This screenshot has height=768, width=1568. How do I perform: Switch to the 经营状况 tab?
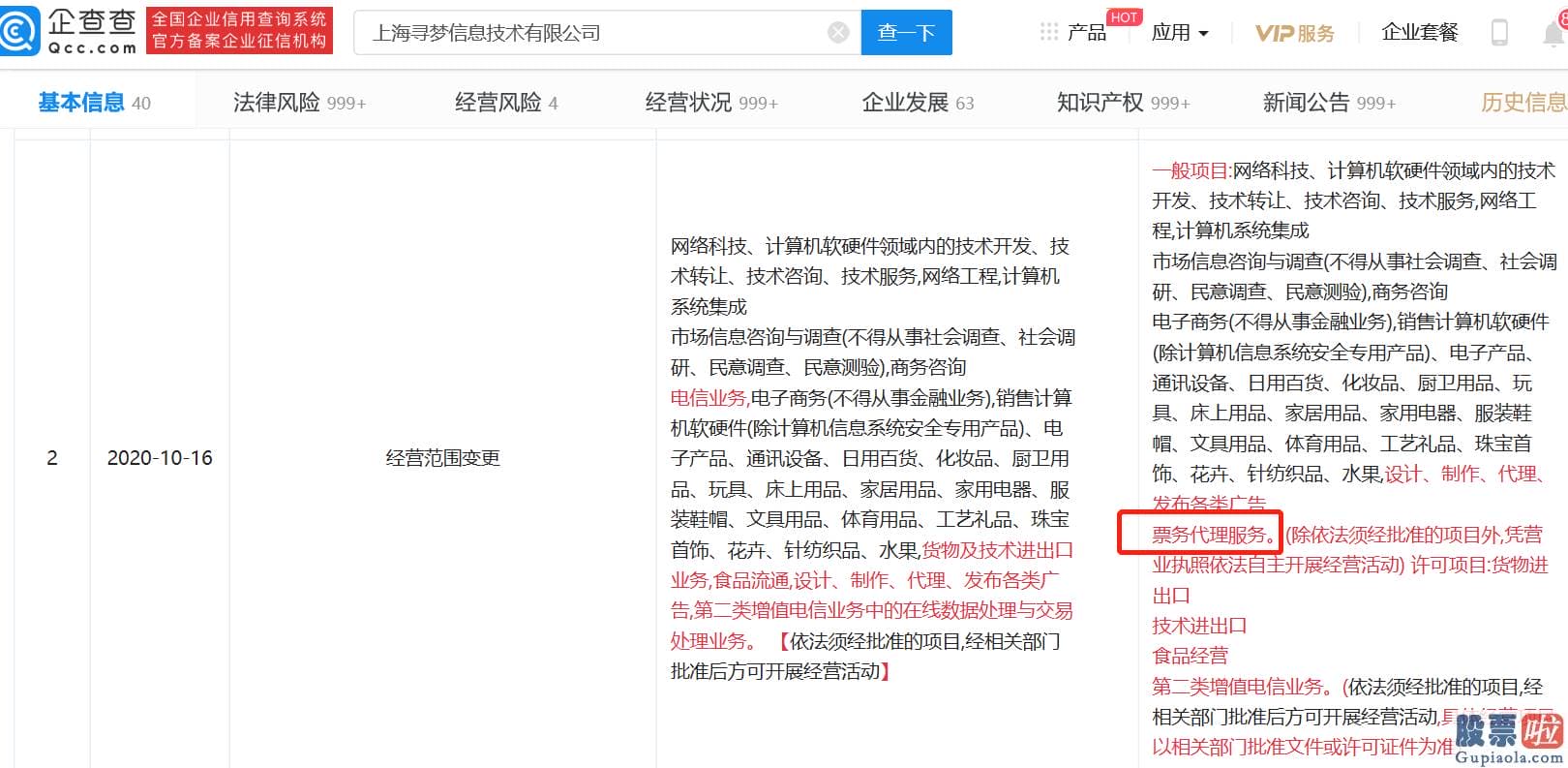[x=711, y=102]
